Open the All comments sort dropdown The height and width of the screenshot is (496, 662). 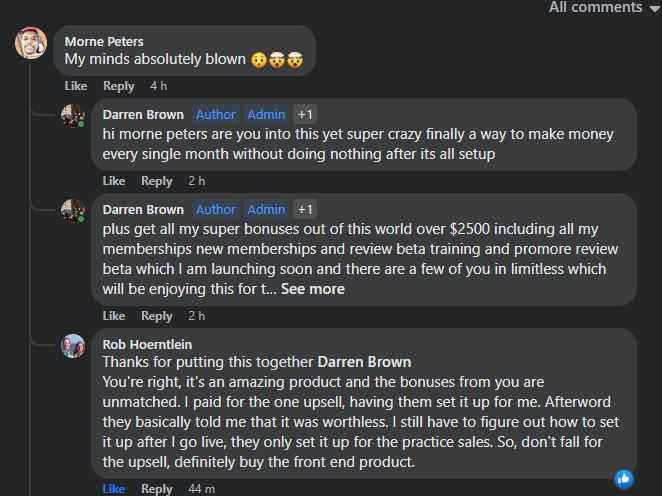pos(604,8)
